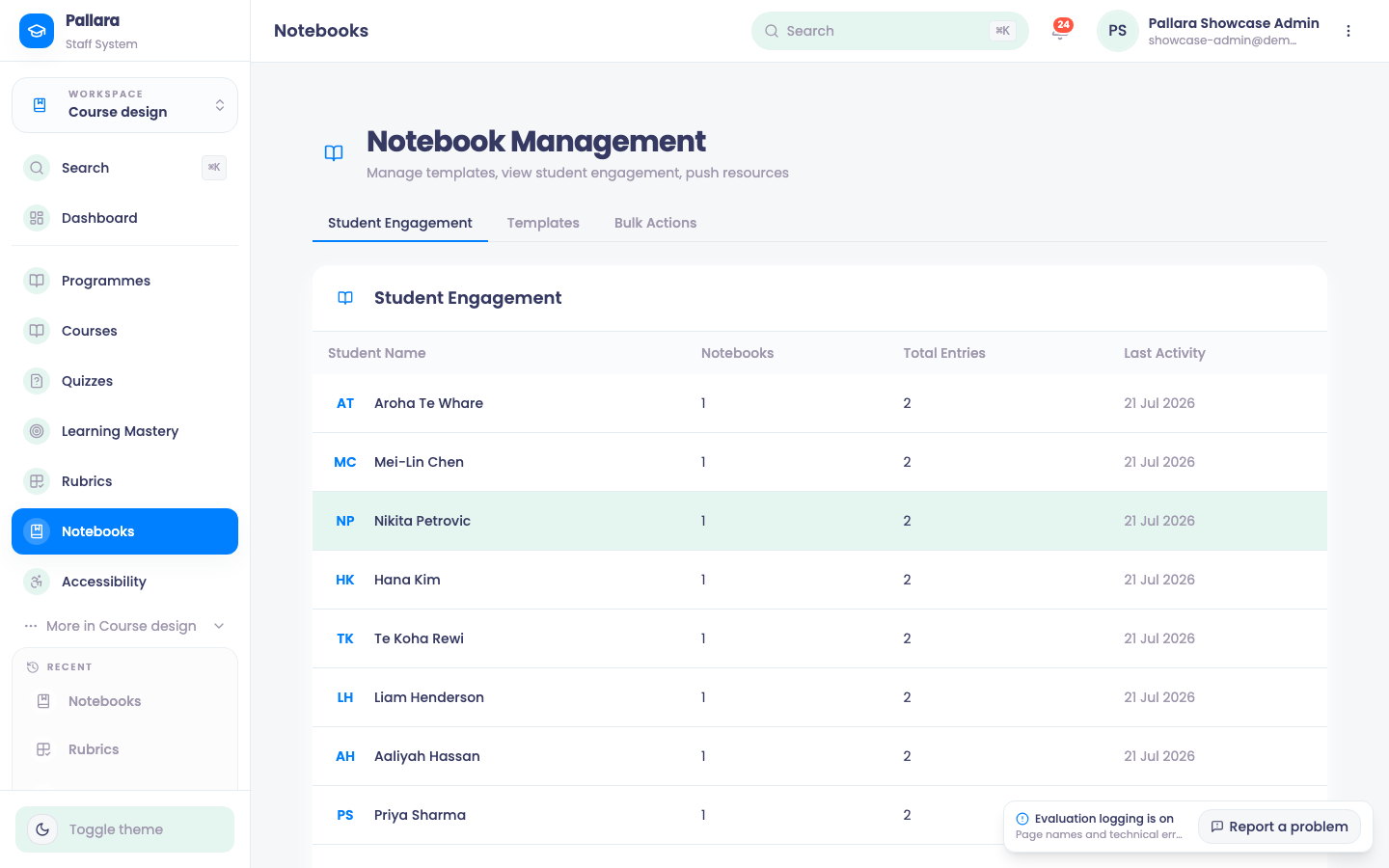Click the AT initials avatar
Viewport: 1389px width, 868px height.
pos(345,403)
